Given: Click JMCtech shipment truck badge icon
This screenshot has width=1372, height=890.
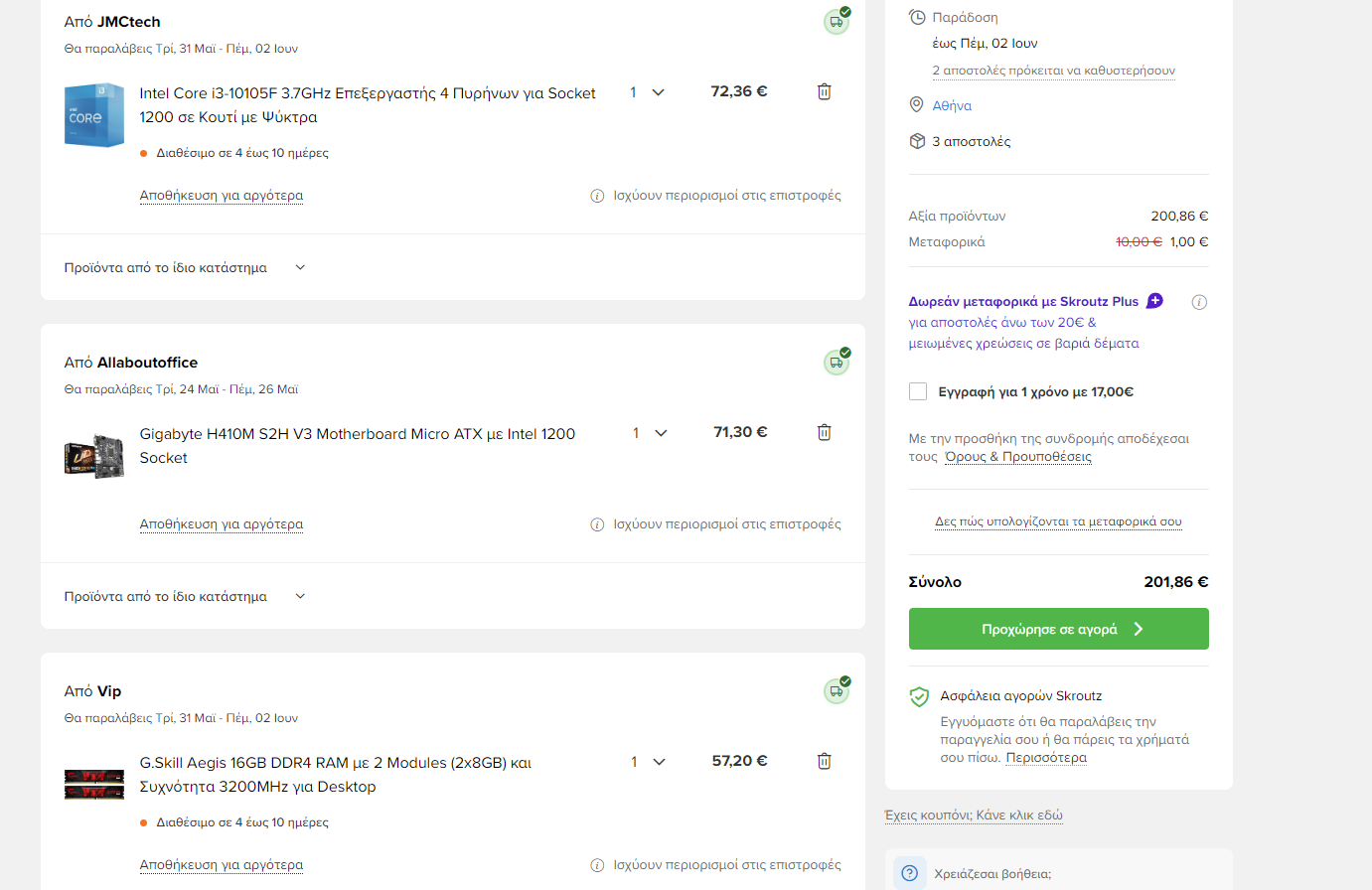Looking at the screenshot, I should [837, 21].
